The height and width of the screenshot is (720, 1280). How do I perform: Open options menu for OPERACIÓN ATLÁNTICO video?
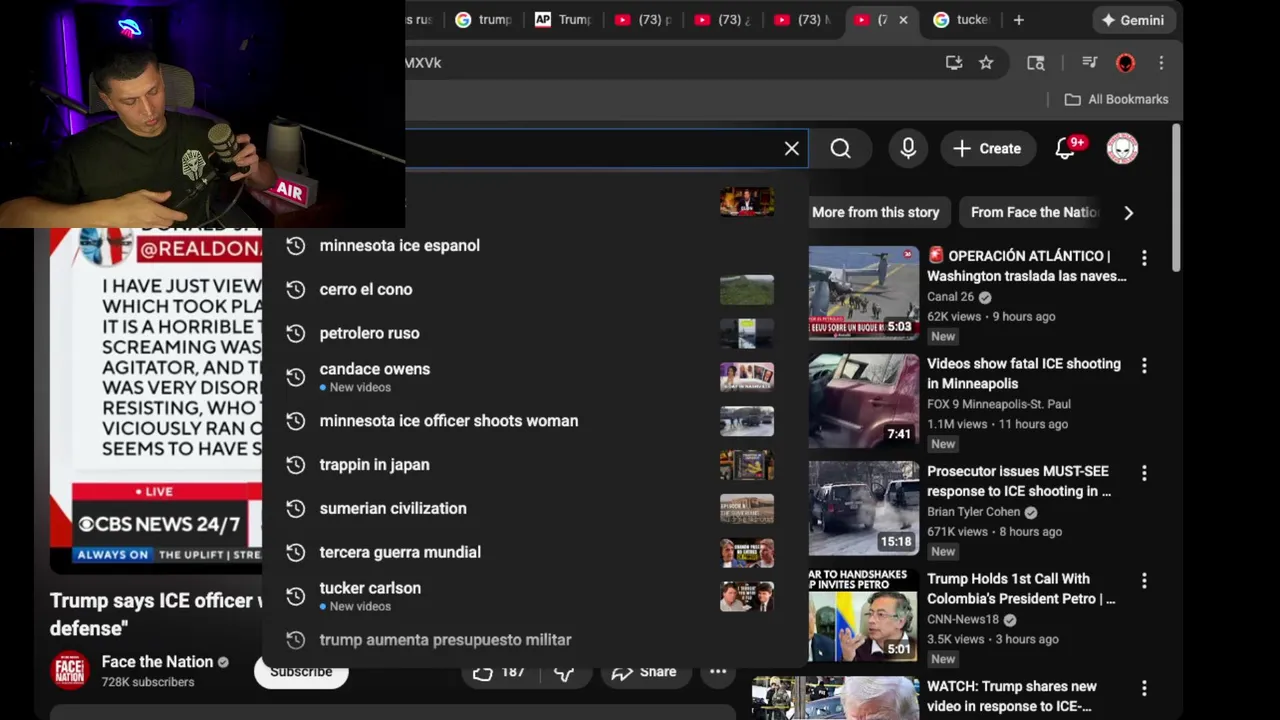point(1144,258)
